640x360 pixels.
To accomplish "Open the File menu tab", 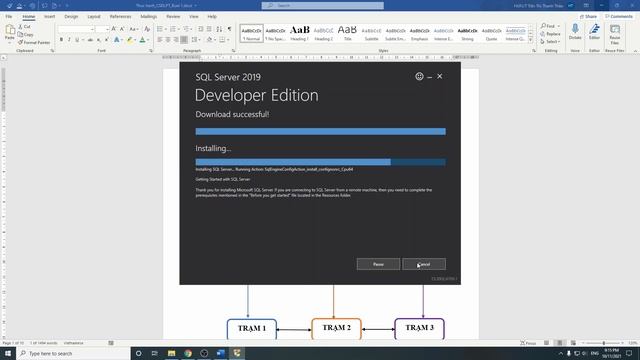I will (9, 16).
